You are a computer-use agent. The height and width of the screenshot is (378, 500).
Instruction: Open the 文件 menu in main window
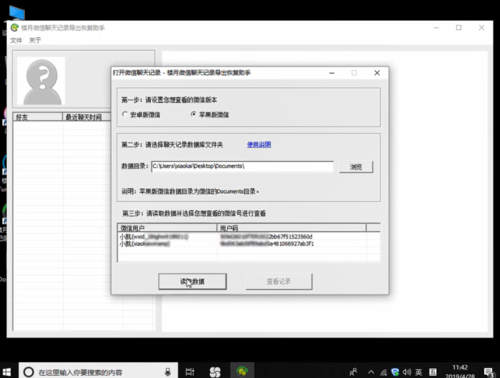pos(16,40)
